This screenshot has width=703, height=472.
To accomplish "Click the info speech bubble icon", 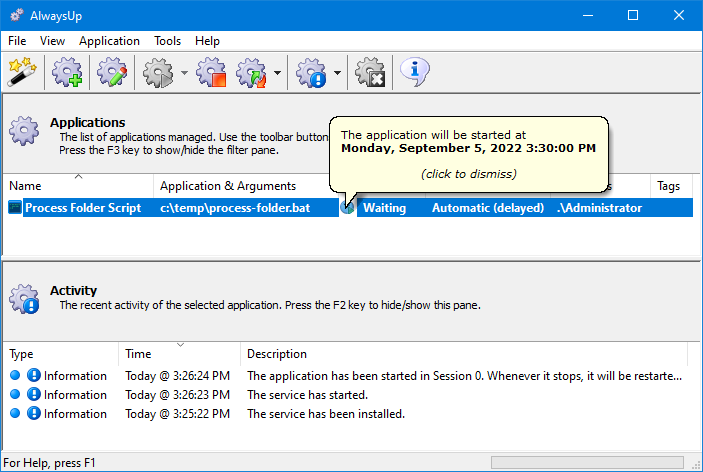I will pyautogui.click(x=415, y=72).
